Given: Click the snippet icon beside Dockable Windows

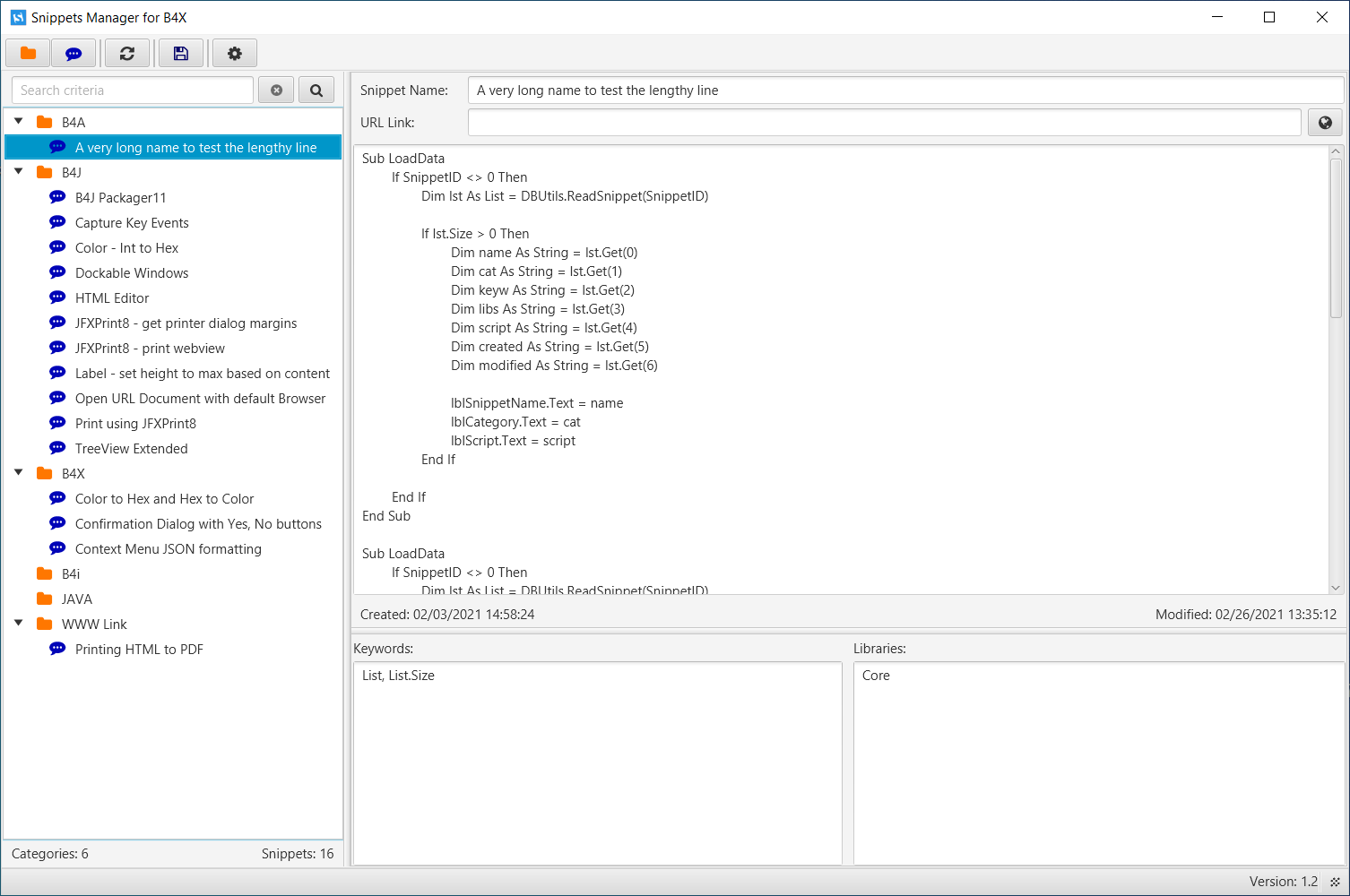Looking at the screenshot, I should [x=57, y=272].
